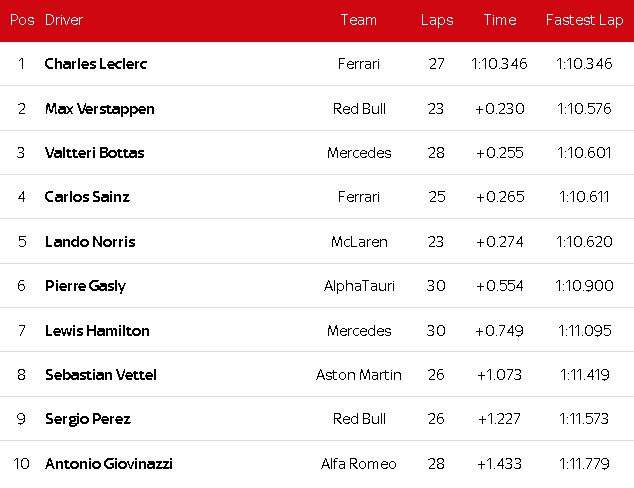Image resolution: width=634 pixels, height=488 pixels.
Task: Click the Pos column header
Action: click(x=21, y=20)
